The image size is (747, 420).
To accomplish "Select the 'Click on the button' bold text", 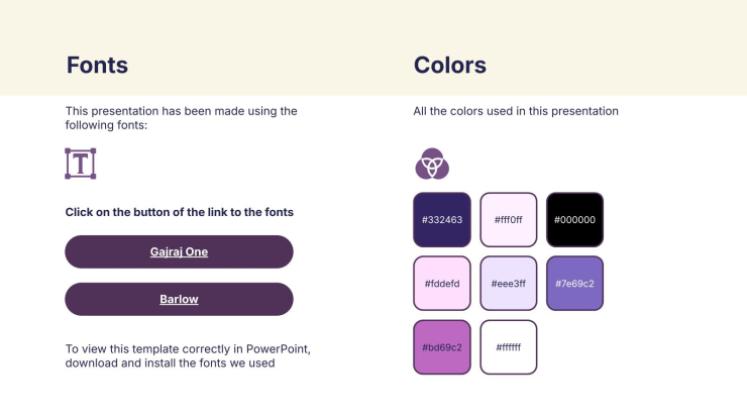I will 179,212.
